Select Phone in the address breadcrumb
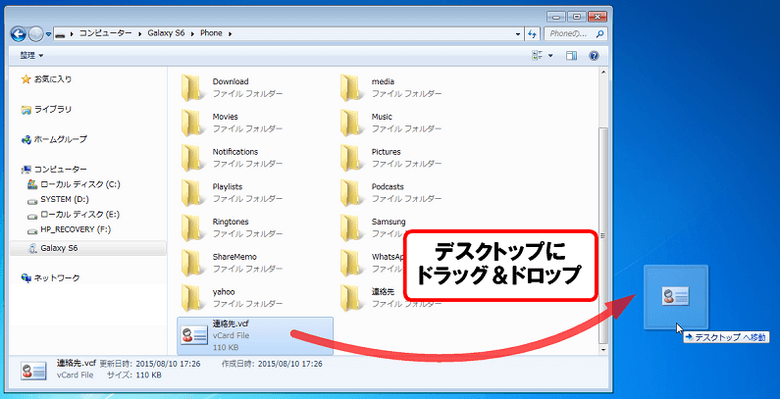This screenshot has width=780, height=399. point(211,33)
